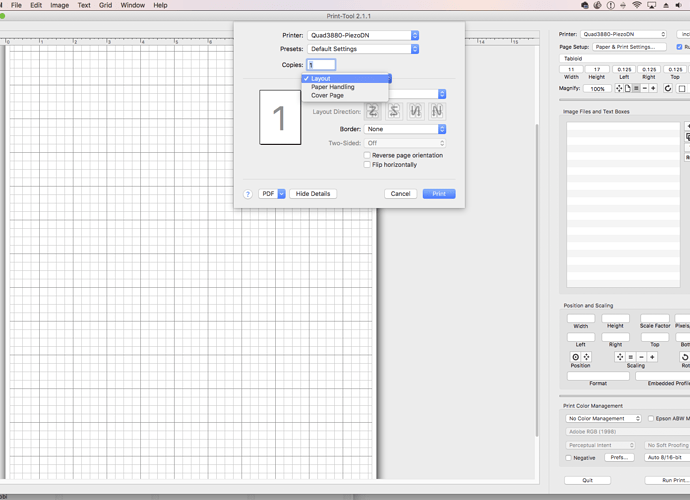Click the refresh icon beside Magnify
This screenshot has height=500, width=690.
coord(668,88)
